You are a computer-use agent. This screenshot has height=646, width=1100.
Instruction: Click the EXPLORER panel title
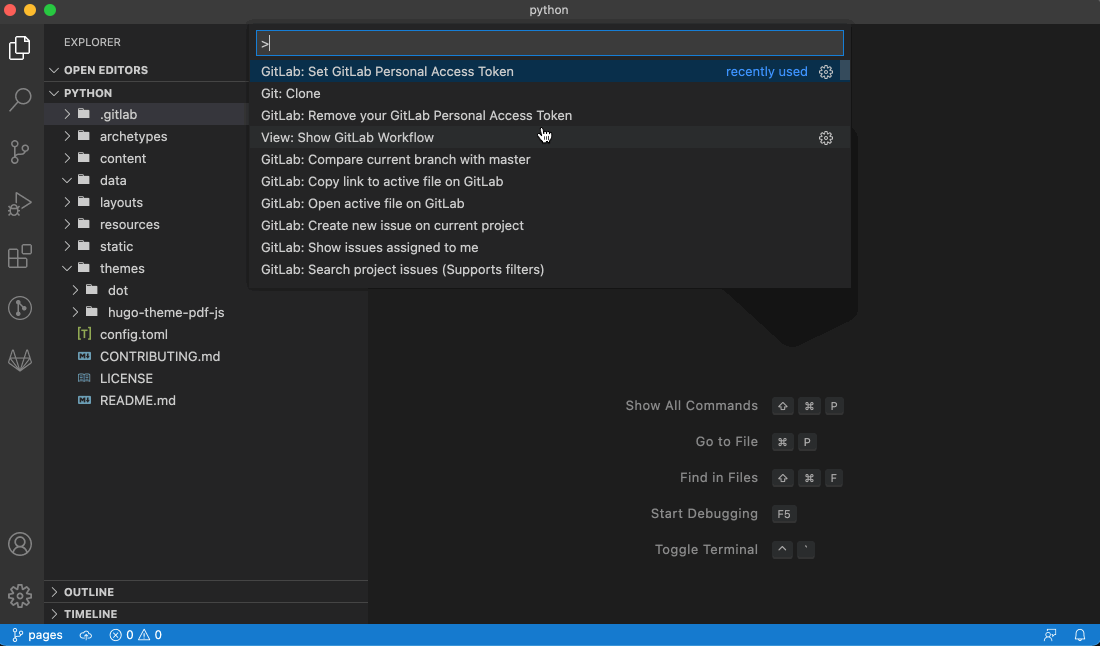[93, 42]
